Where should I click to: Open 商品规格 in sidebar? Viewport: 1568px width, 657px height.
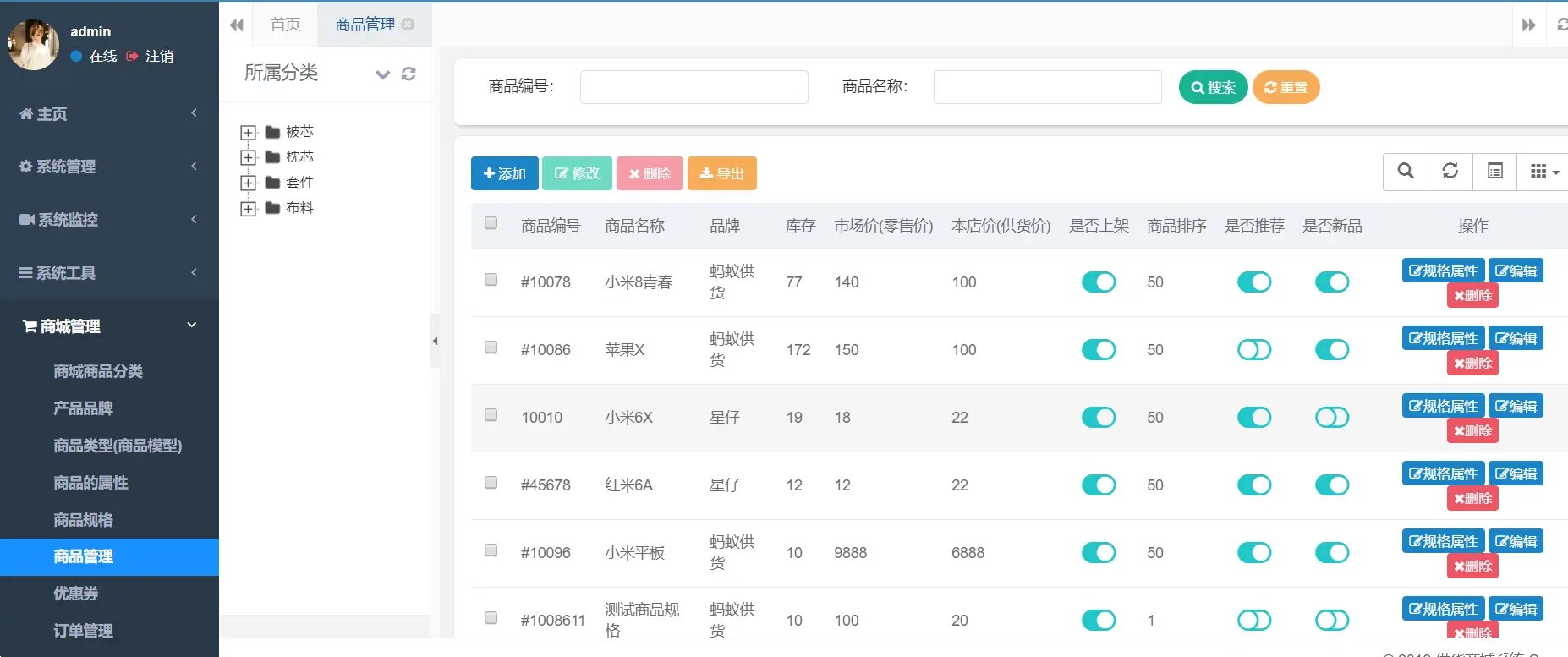[83, 520]
